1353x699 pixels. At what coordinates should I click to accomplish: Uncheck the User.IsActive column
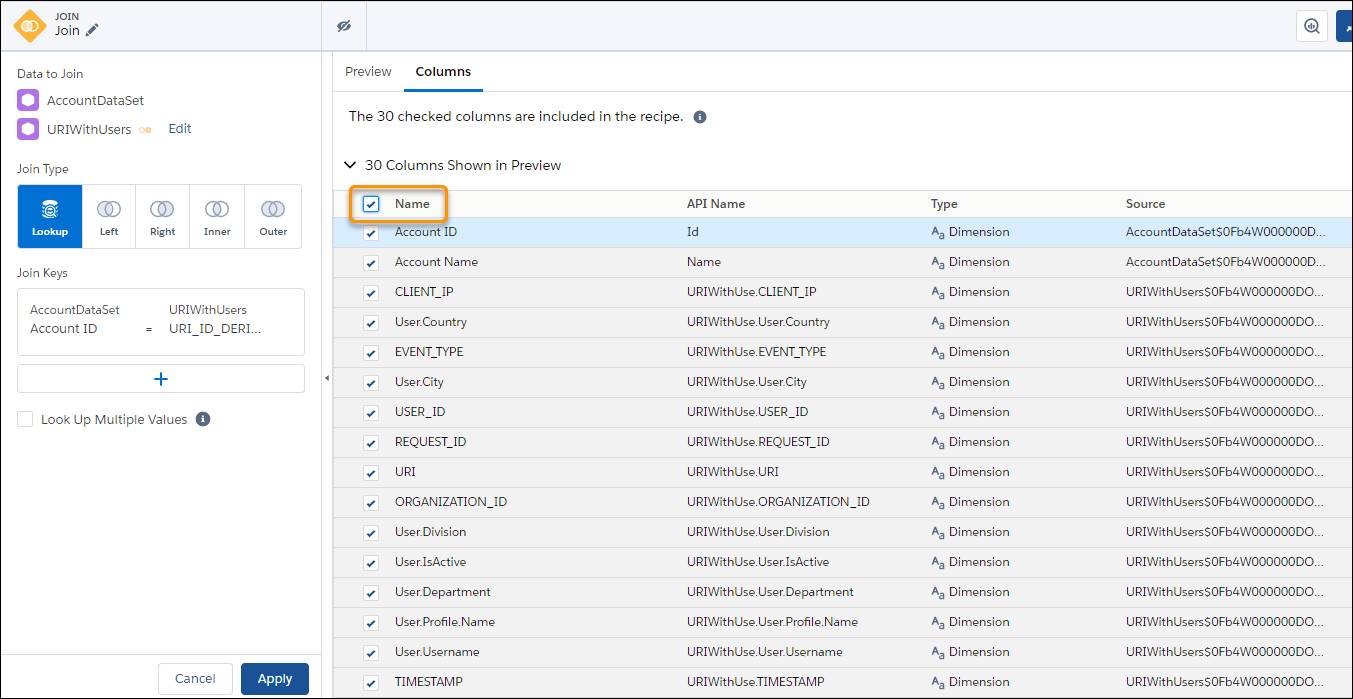point(371,563)
